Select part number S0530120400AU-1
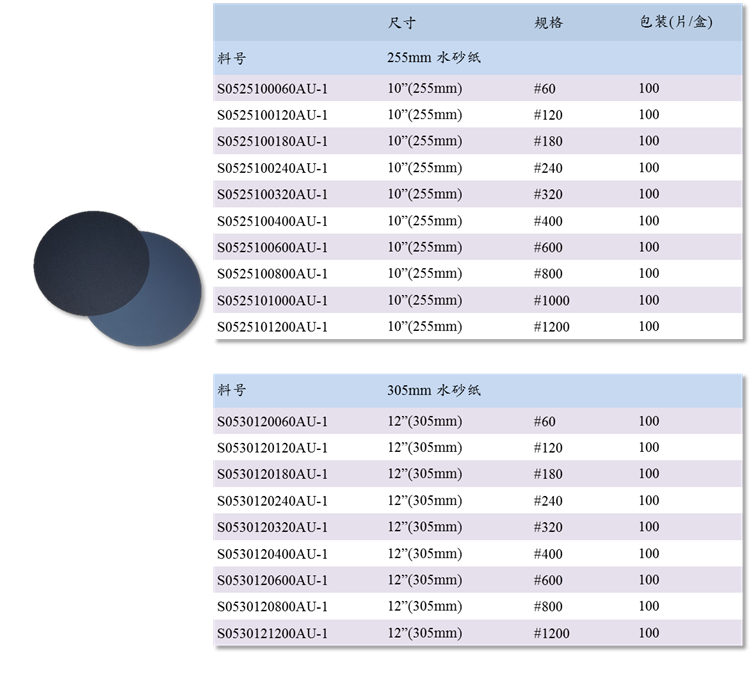The image size is (751, 681). point(272,554)
